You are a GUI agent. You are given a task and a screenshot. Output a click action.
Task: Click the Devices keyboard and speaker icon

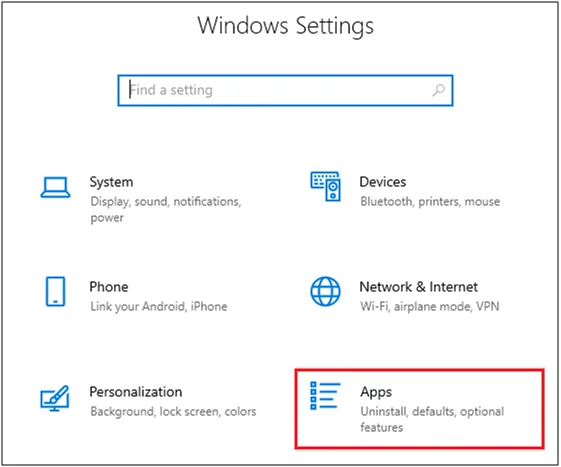(x=325, y=186)
